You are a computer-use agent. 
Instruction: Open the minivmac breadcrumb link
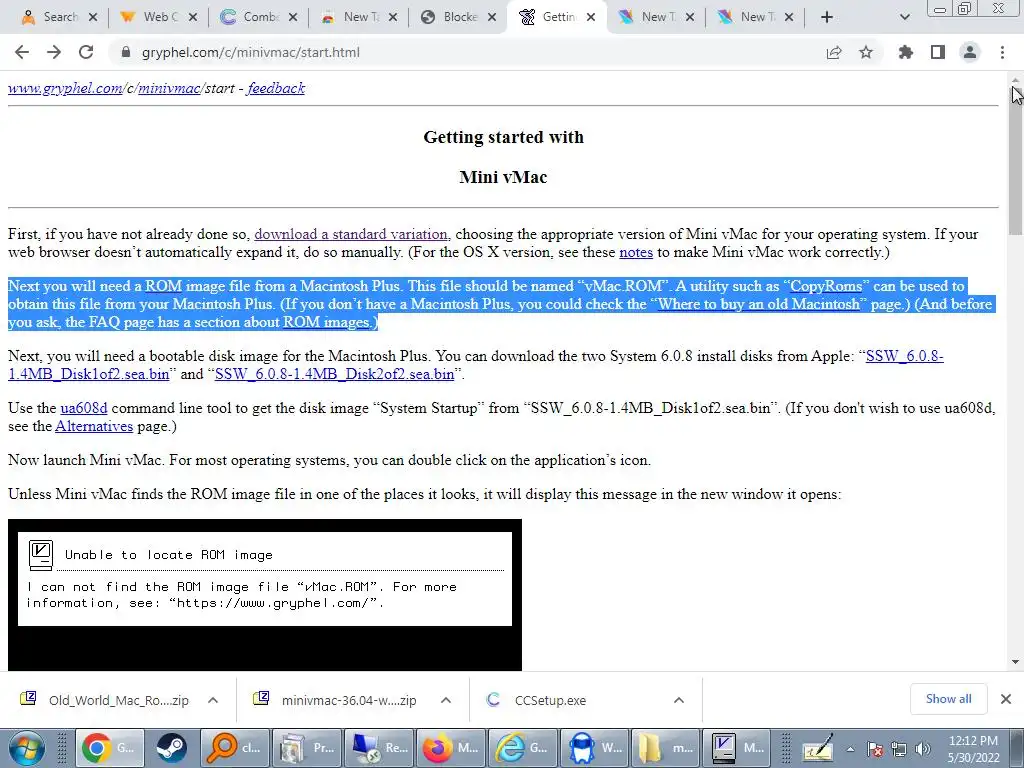click(x=168, y=88)
